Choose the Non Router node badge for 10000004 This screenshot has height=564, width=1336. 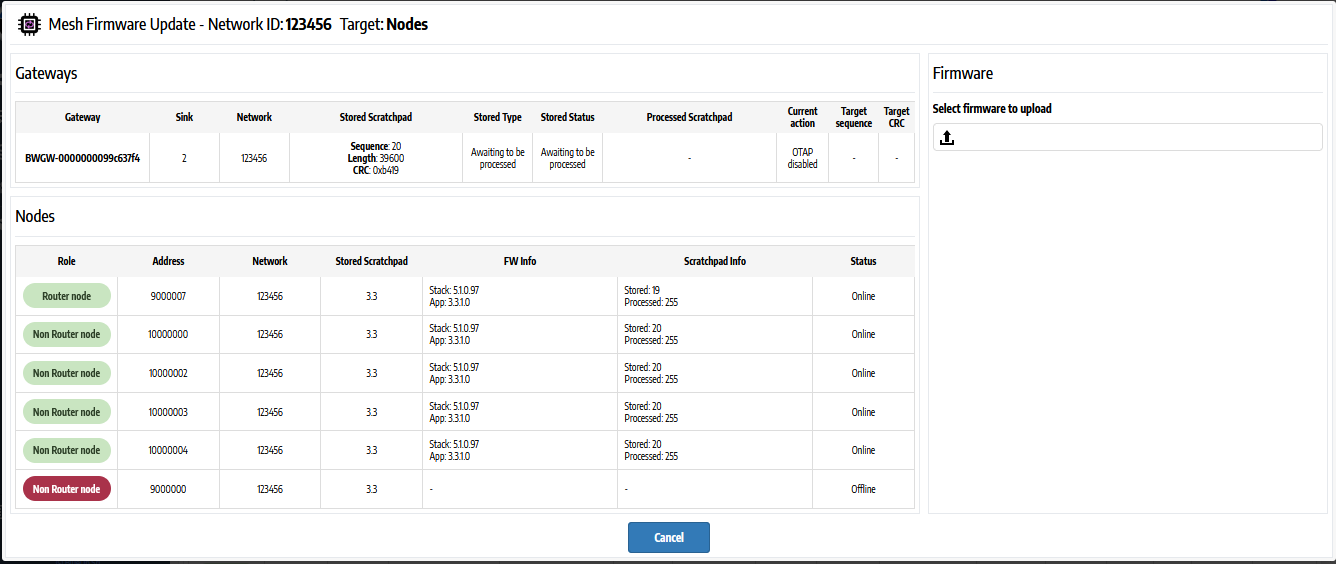click(67, 450)
